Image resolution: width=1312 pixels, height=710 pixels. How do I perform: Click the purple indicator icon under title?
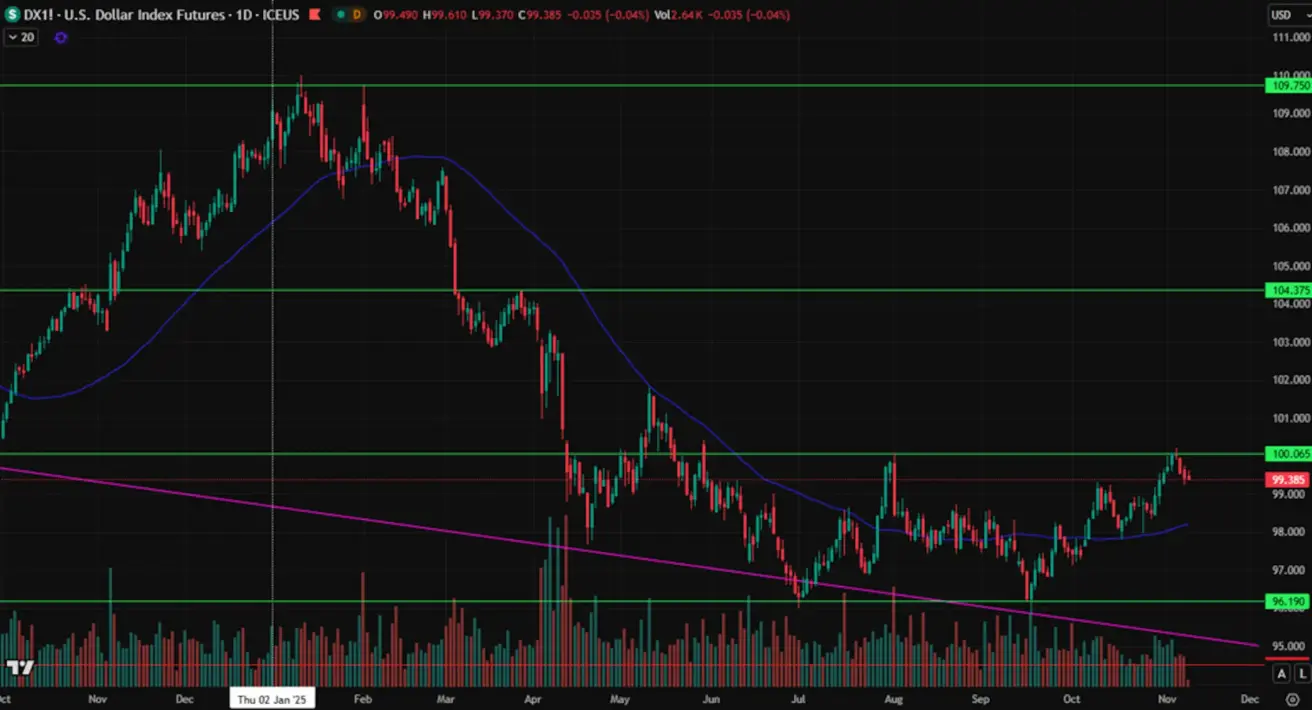(61, 37)
